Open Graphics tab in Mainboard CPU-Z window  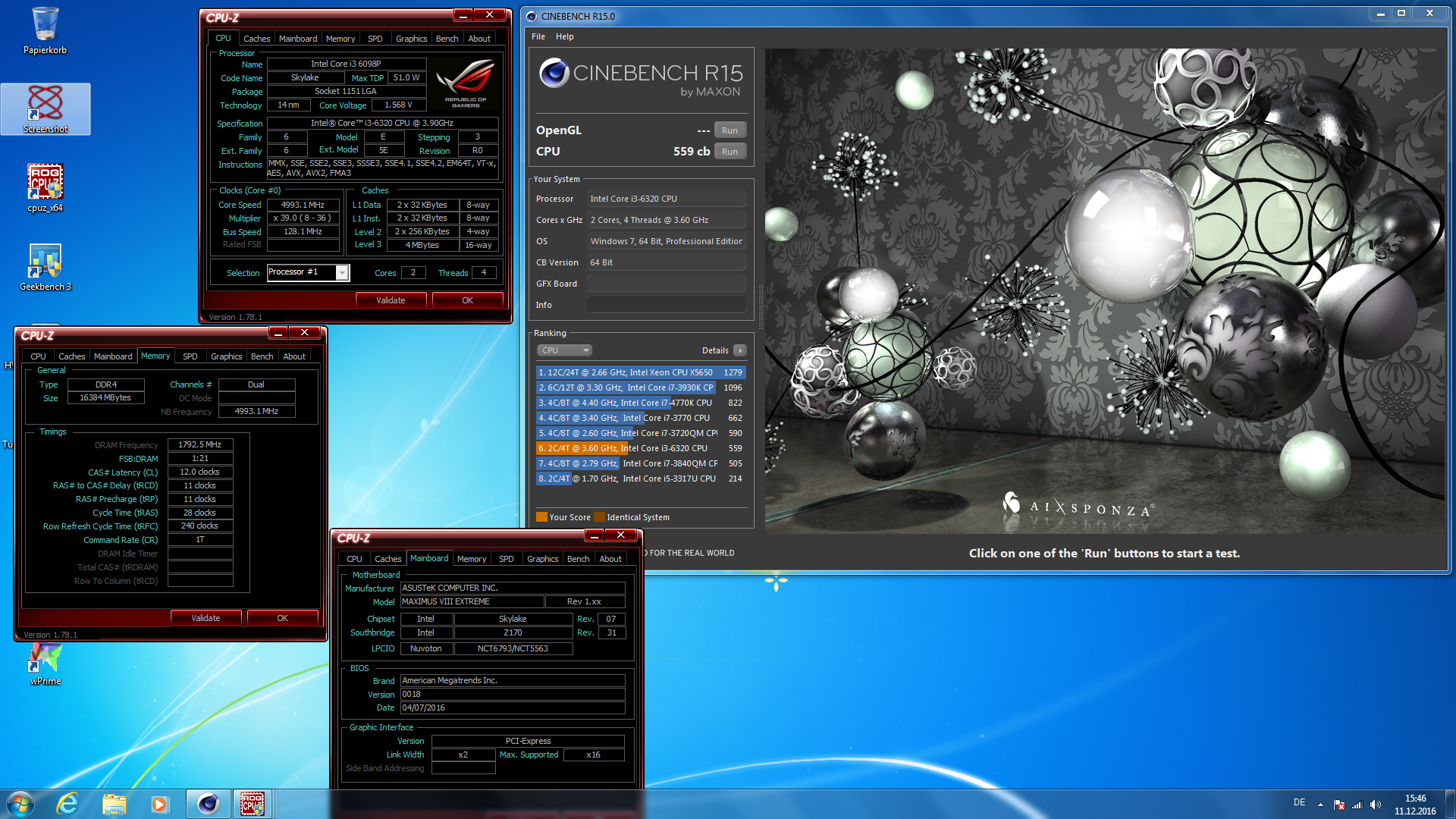click(x=543, y=559)
